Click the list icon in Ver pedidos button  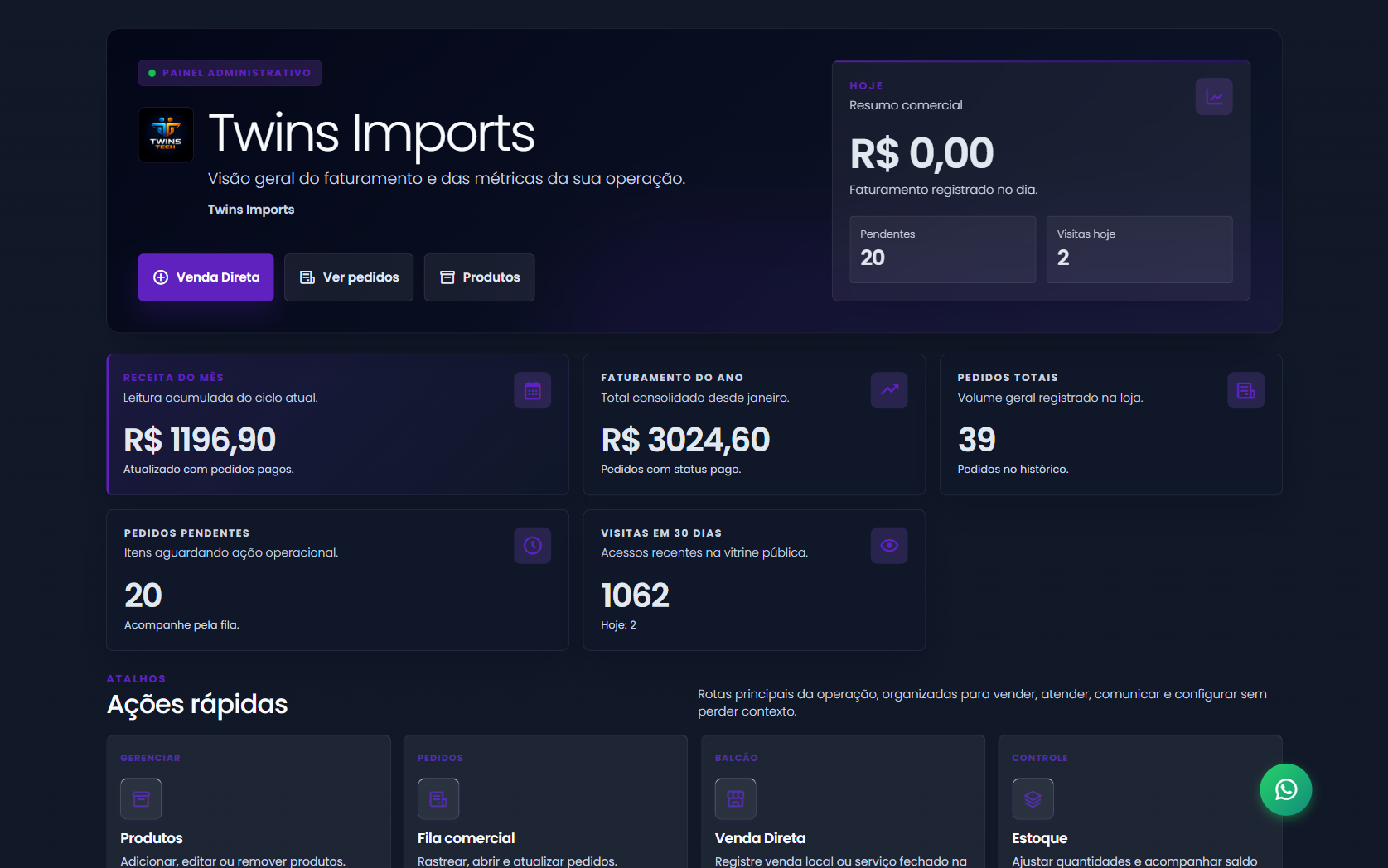click(x=307, y=277)
